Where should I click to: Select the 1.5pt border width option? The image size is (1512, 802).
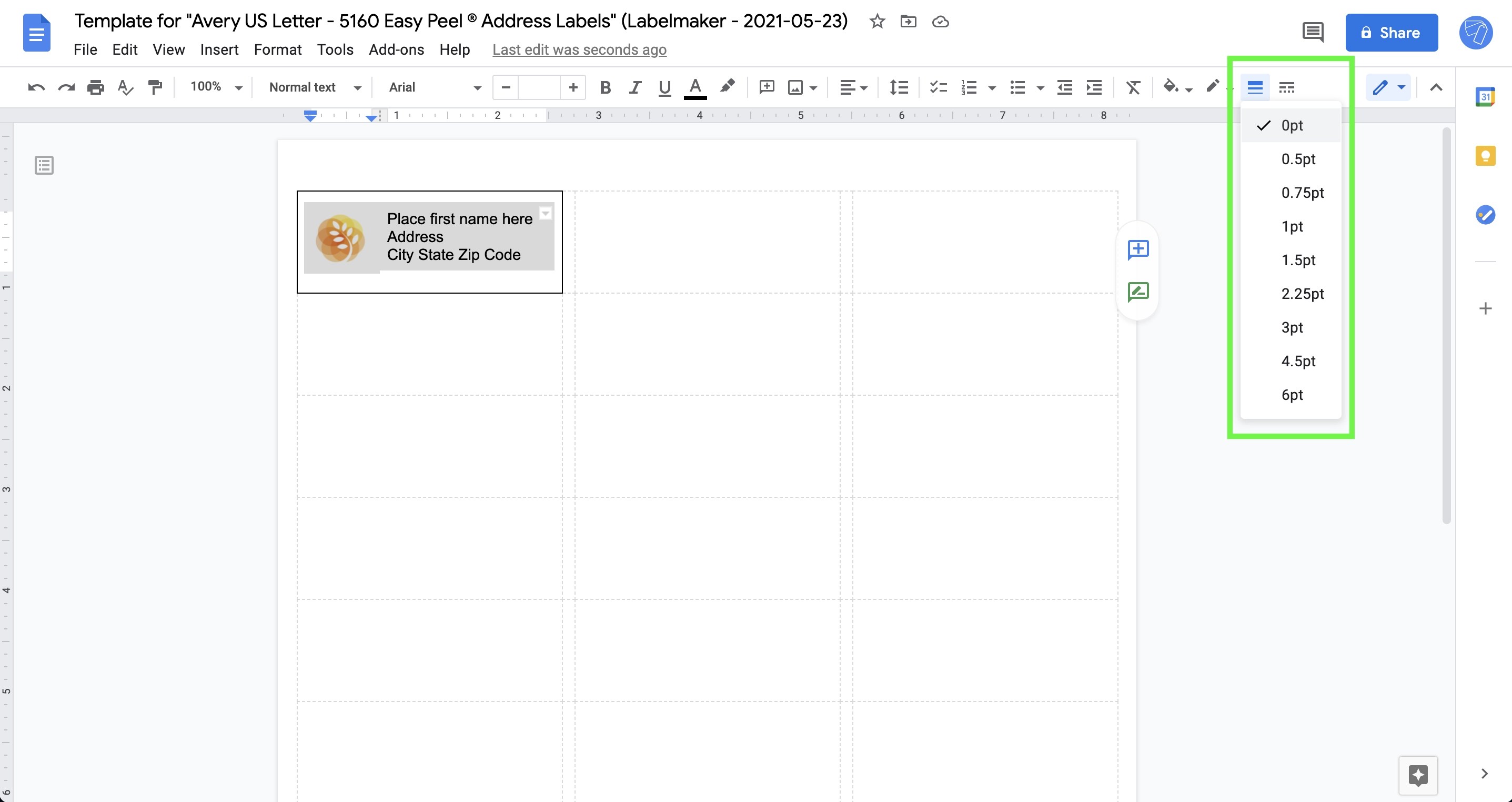click(1299, 260)
